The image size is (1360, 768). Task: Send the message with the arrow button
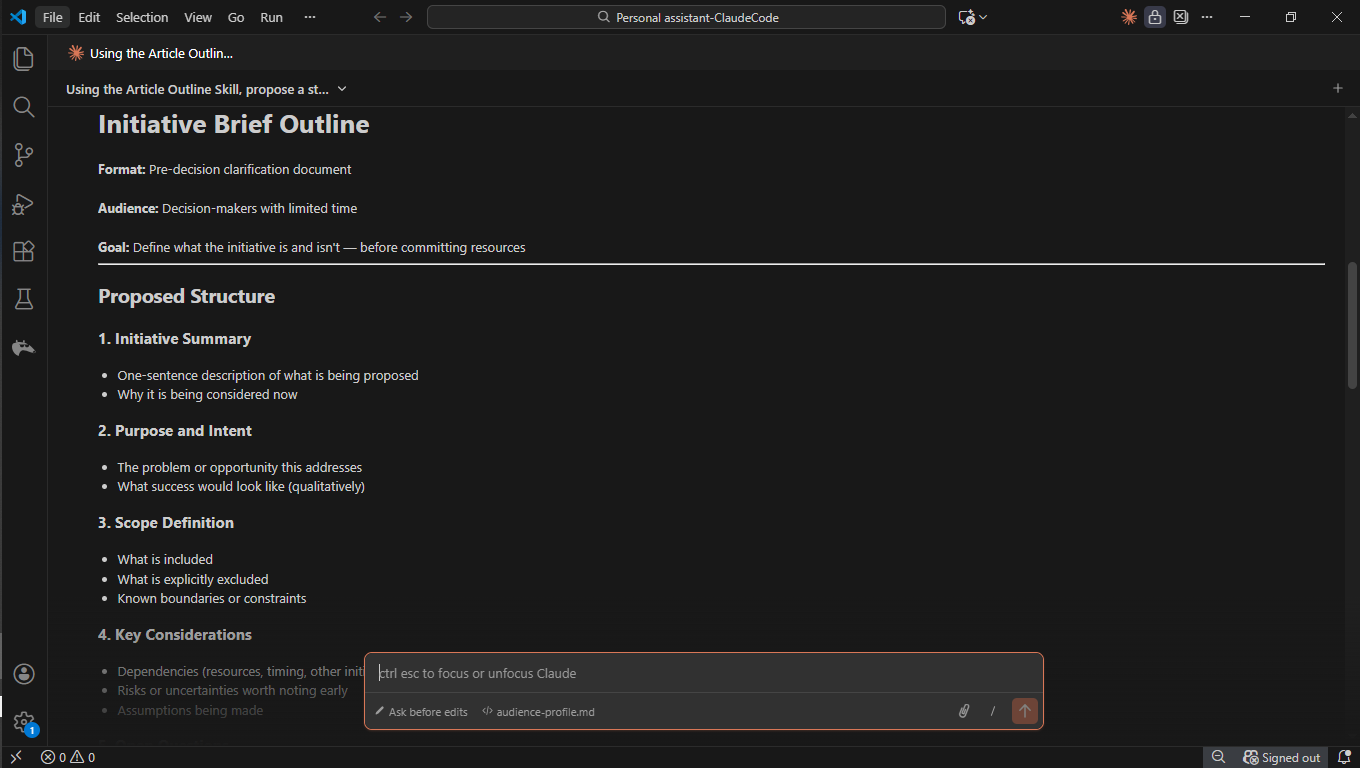[x=1024, y=711]
